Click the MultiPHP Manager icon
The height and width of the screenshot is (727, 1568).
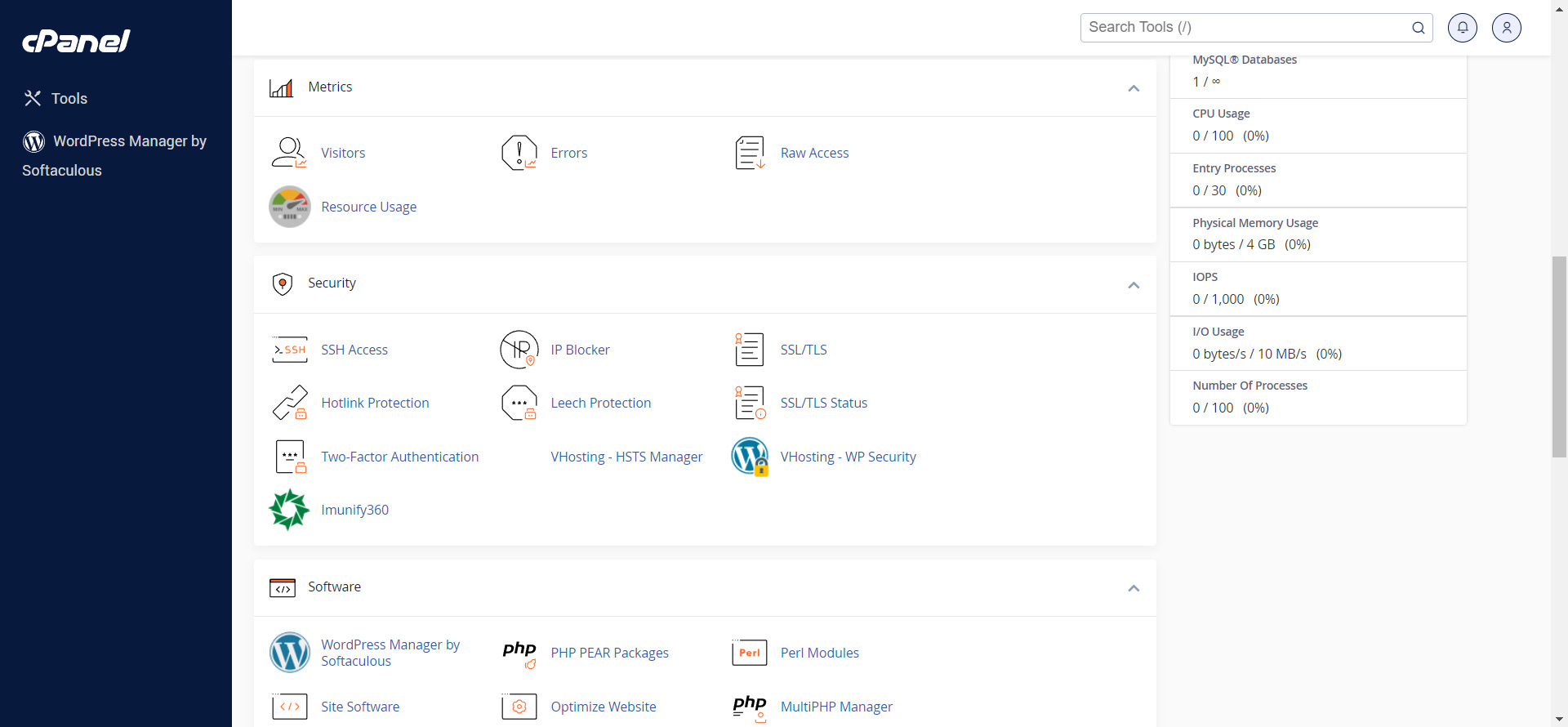tap(750, 708)
